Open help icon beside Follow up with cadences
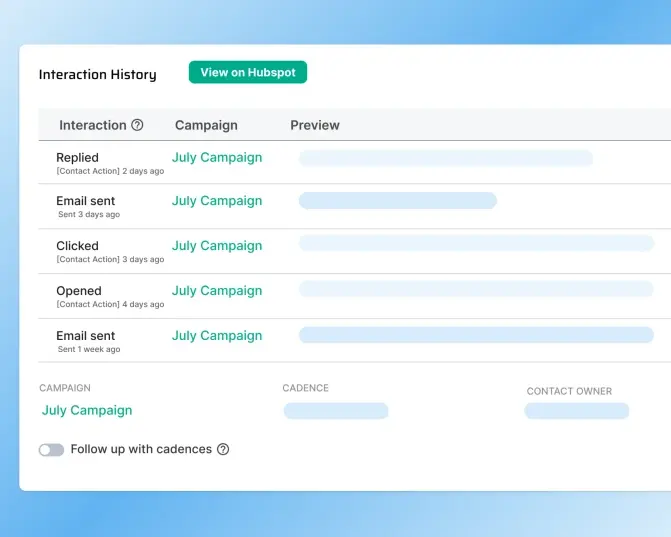Image resolution: width=671 pixels, height=537 pixels. click(223, 449)
